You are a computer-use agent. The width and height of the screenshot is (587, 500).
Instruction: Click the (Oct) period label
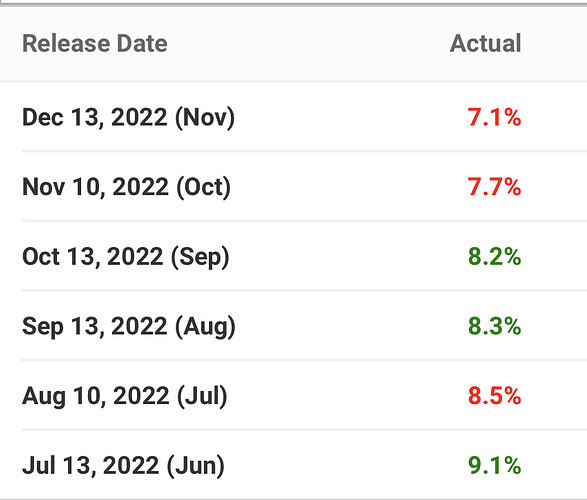[203, 188]
